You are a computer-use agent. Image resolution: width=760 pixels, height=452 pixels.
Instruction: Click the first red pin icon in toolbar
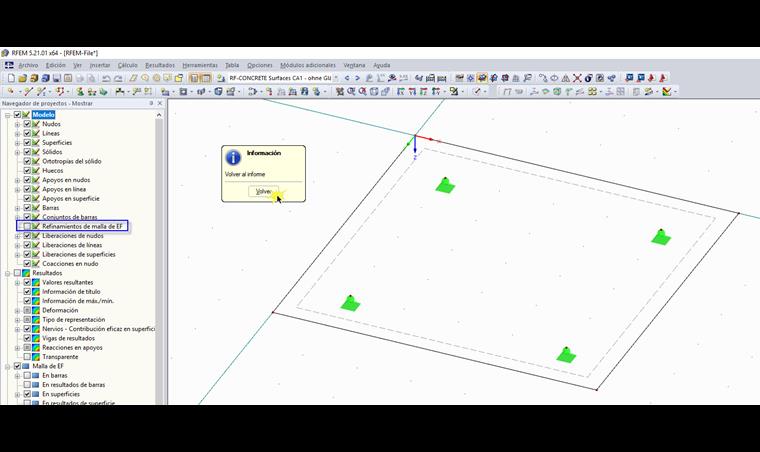[652, 78]
